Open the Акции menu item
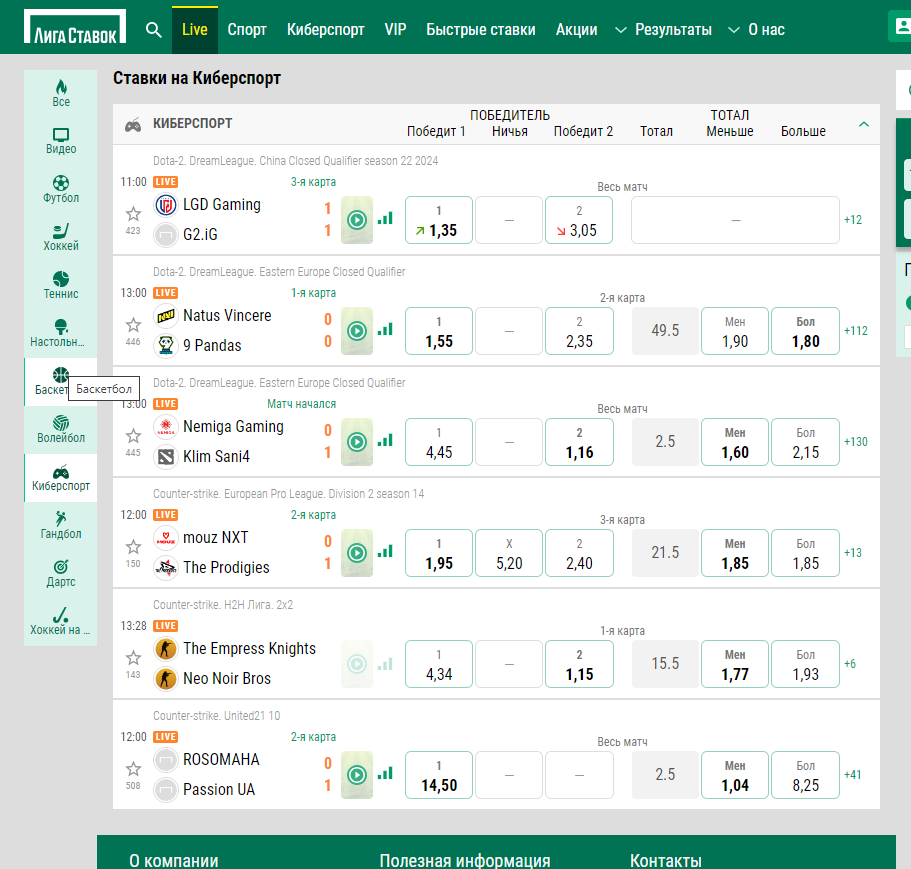This screenshot has width=911, height=869. pyautogui.click(x=576, y=30)
